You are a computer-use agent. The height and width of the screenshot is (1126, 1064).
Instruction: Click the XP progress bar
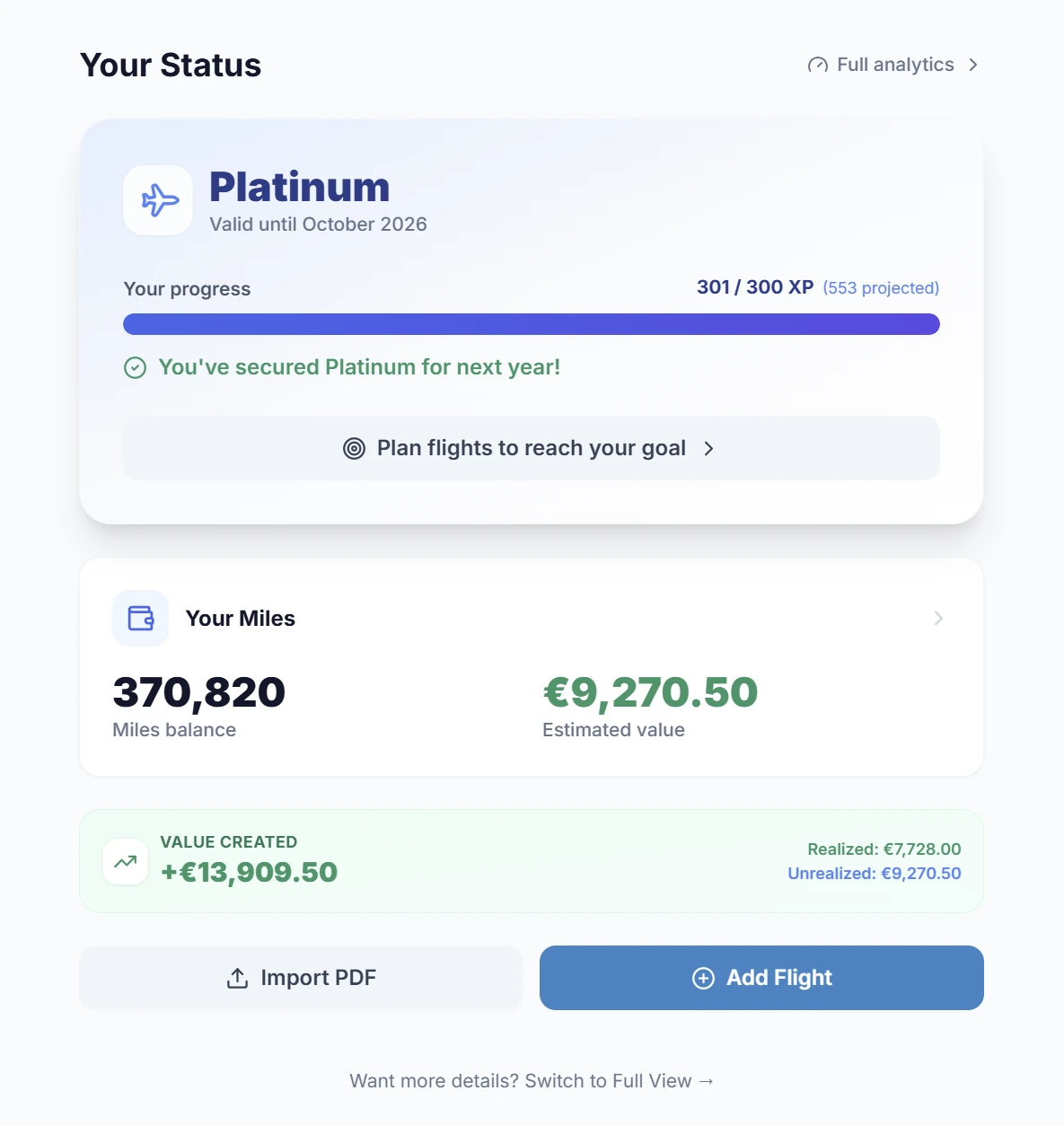[531, 324]
